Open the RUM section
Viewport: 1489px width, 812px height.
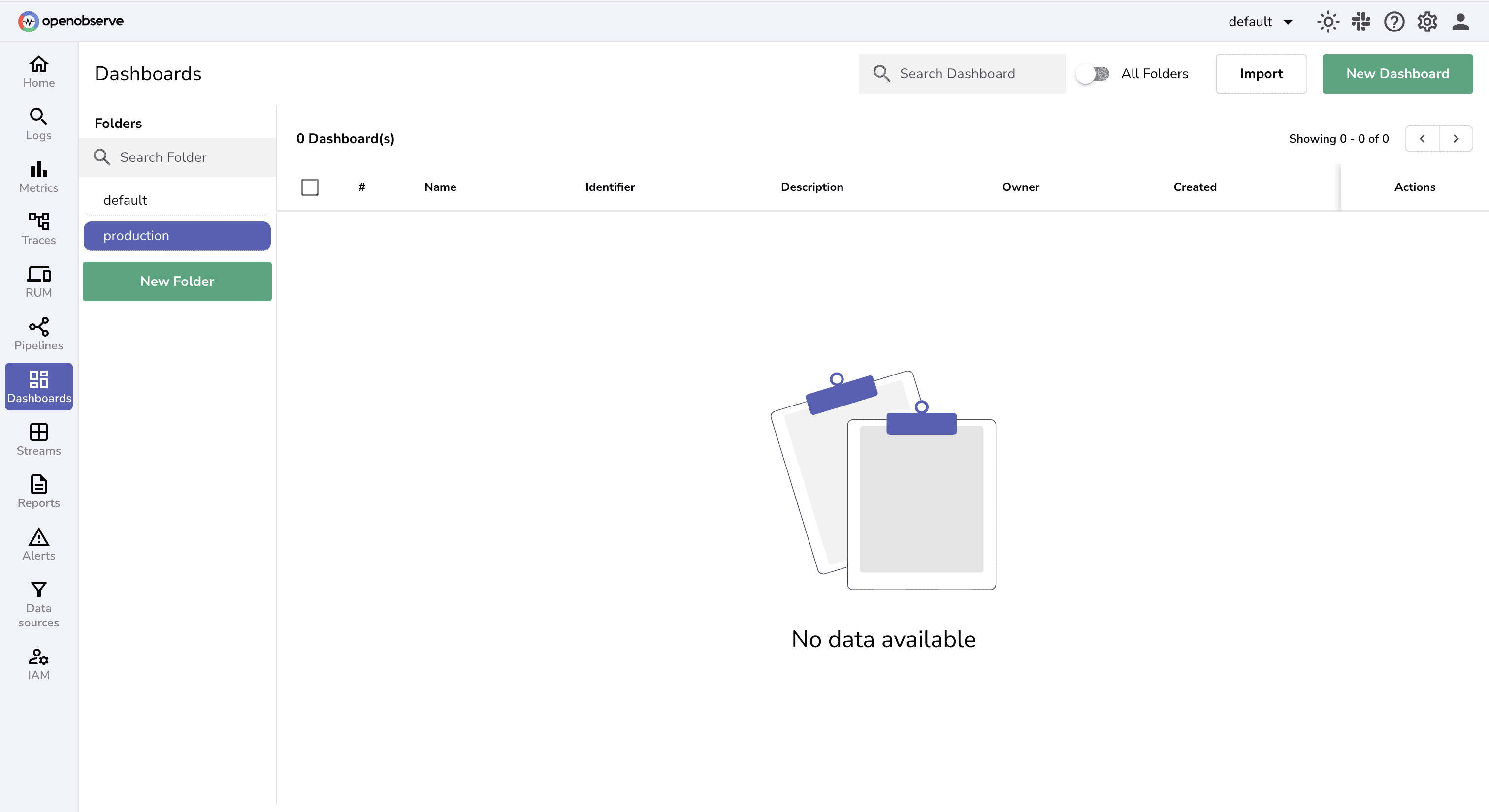pyautogui.click(x=38, y=281)
